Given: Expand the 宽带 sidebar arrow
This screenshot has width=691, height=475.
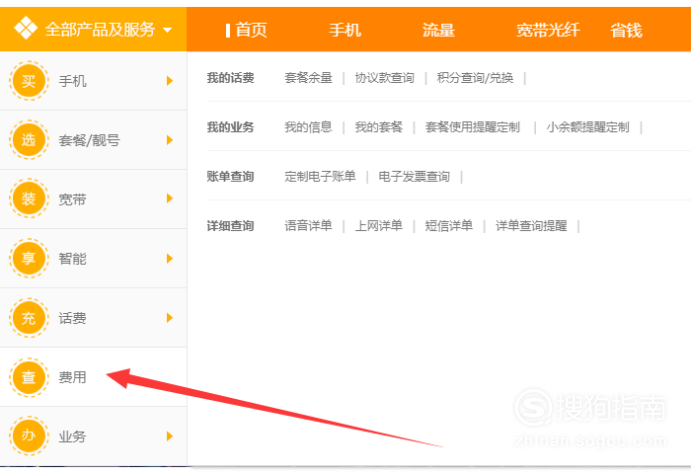Looking at the screenshot, I should pyautogui.click(x=170, y=199).
